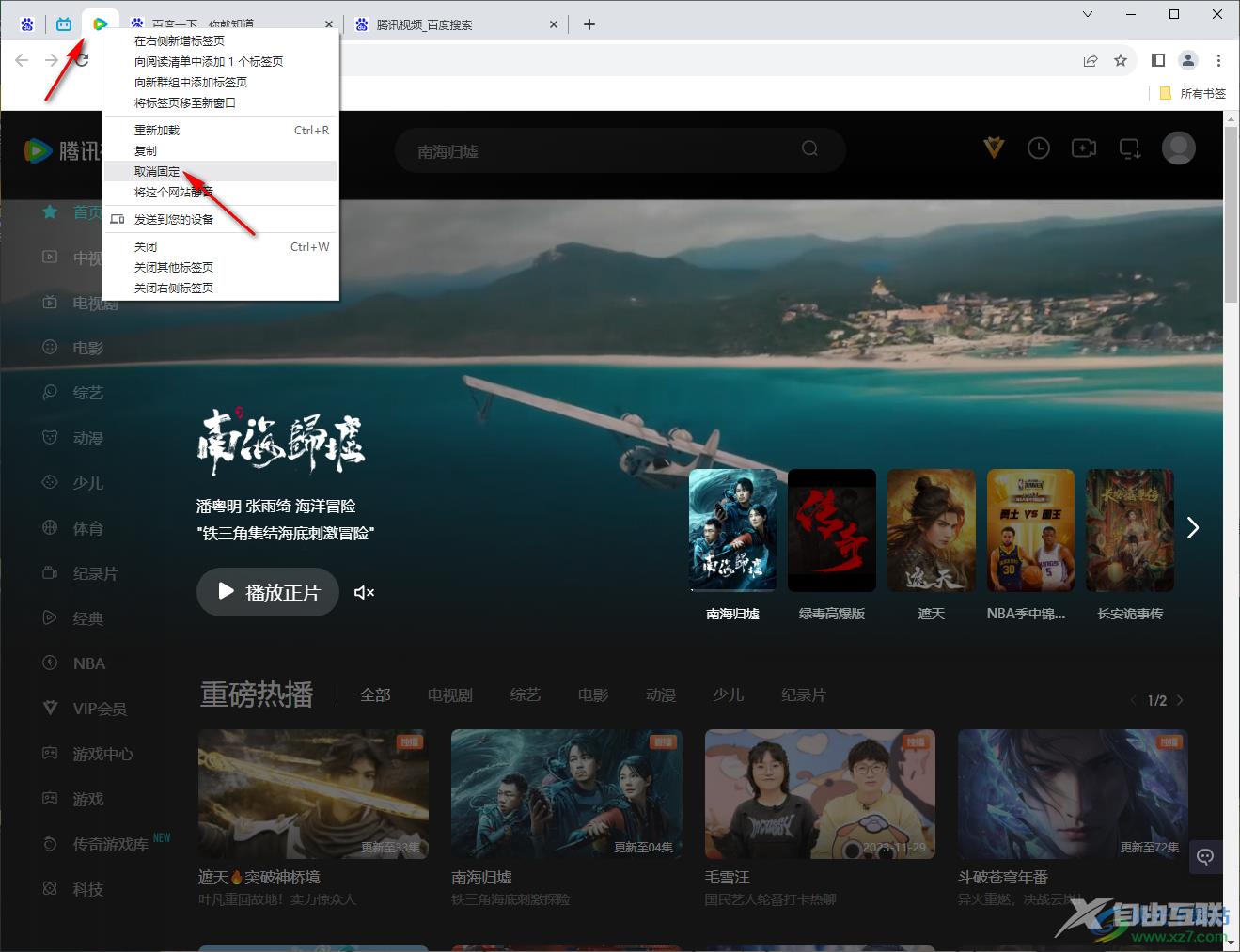This screenshot has width=1240, height=952.
Task: Go to next page of 重磅热播
Action: [1180, 700]
